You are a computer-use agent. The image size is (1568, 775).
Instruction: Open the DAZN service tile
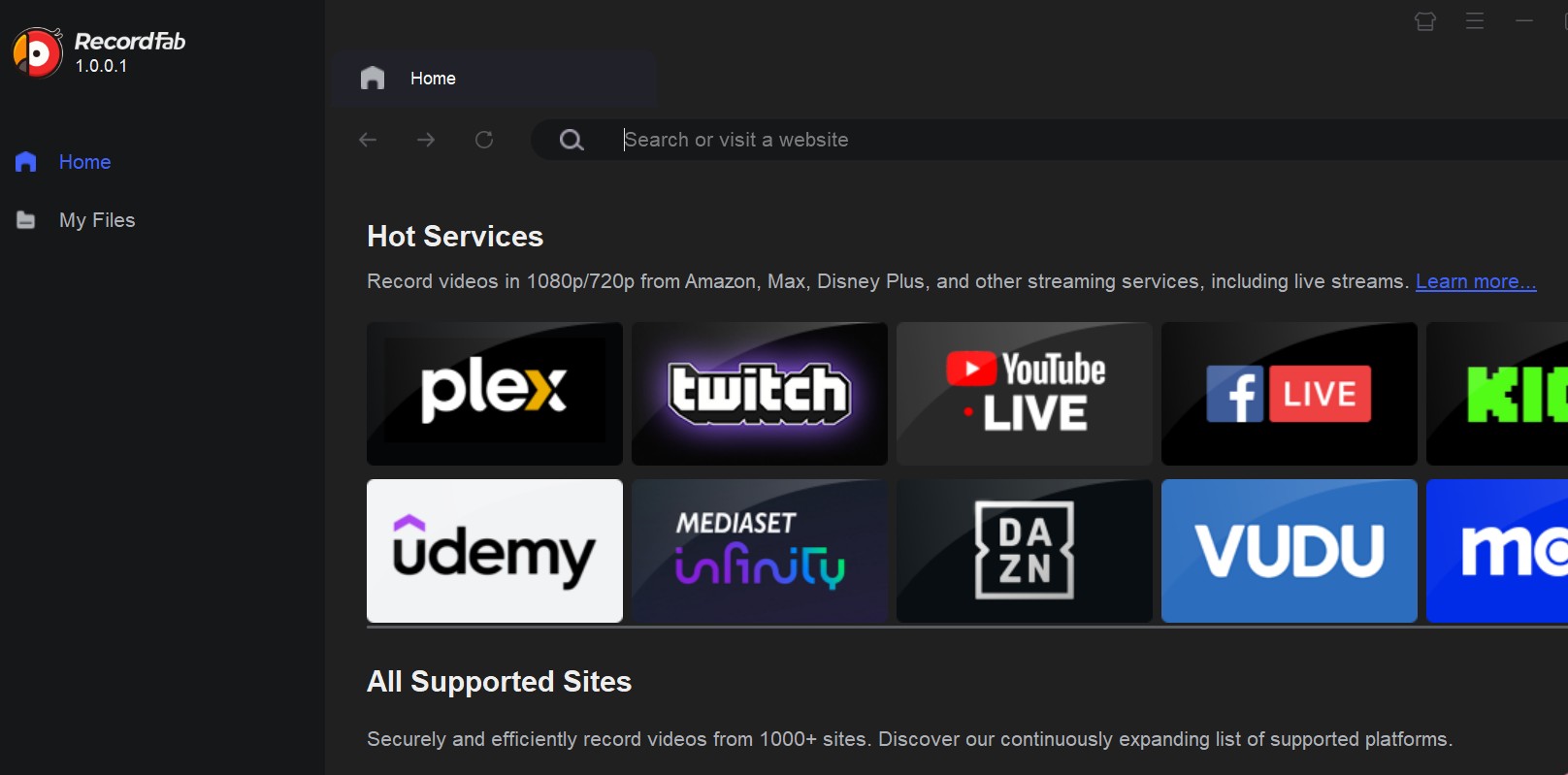point(1025,551)
